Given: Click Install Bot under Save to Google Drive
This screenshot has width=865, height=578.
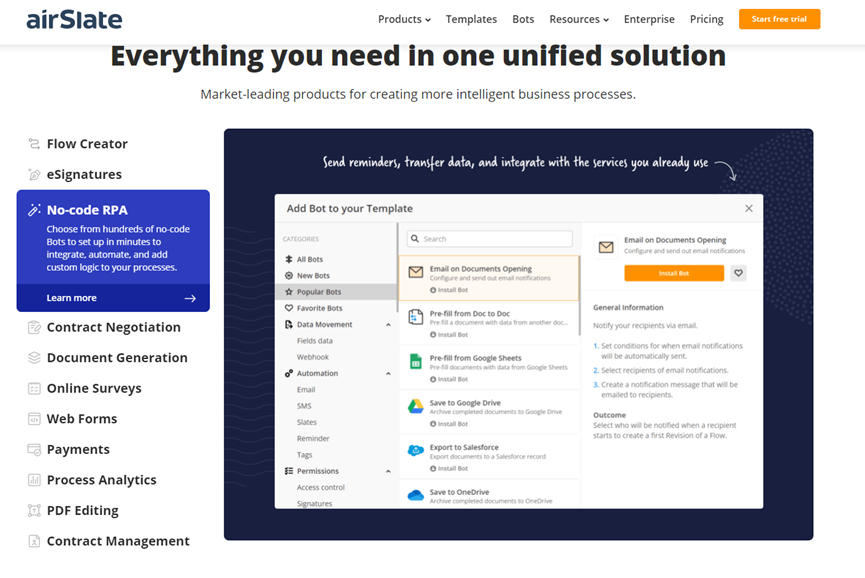Looking at the screenshot, I should pos(449,424).
